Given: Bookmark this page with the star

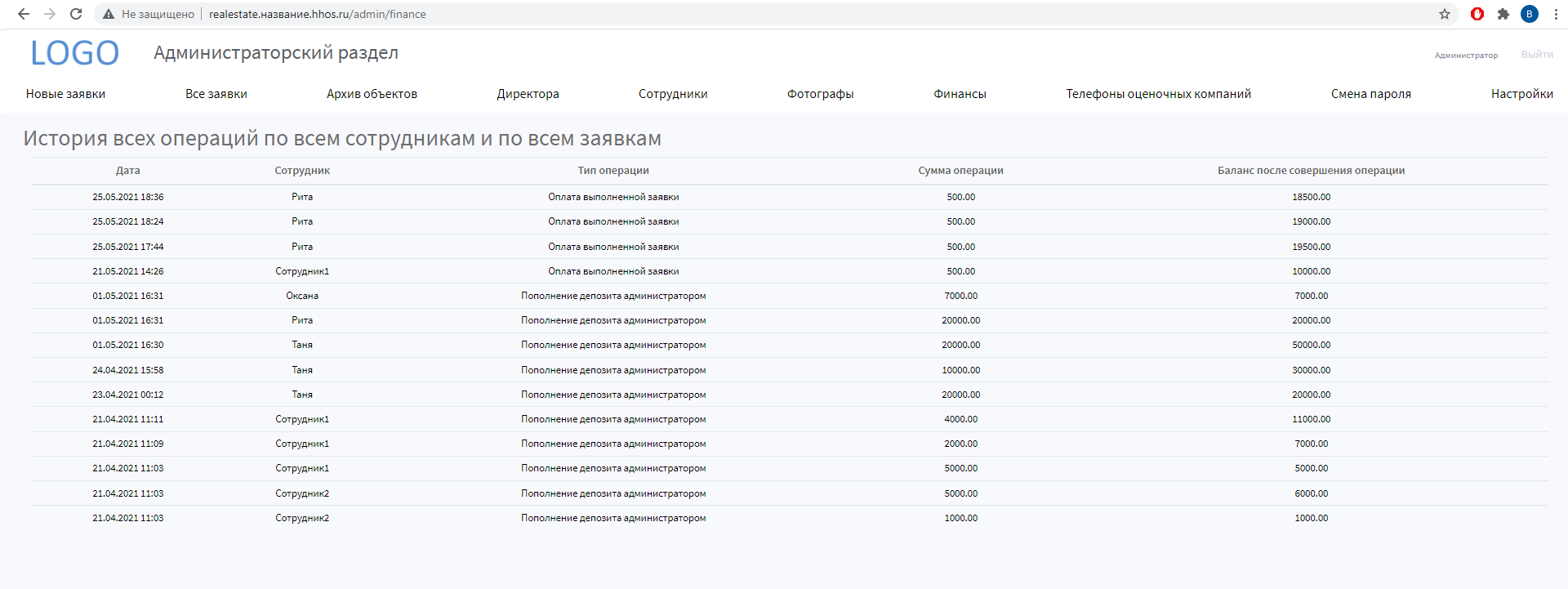Looking at the screenshot, I should 1445,14.
